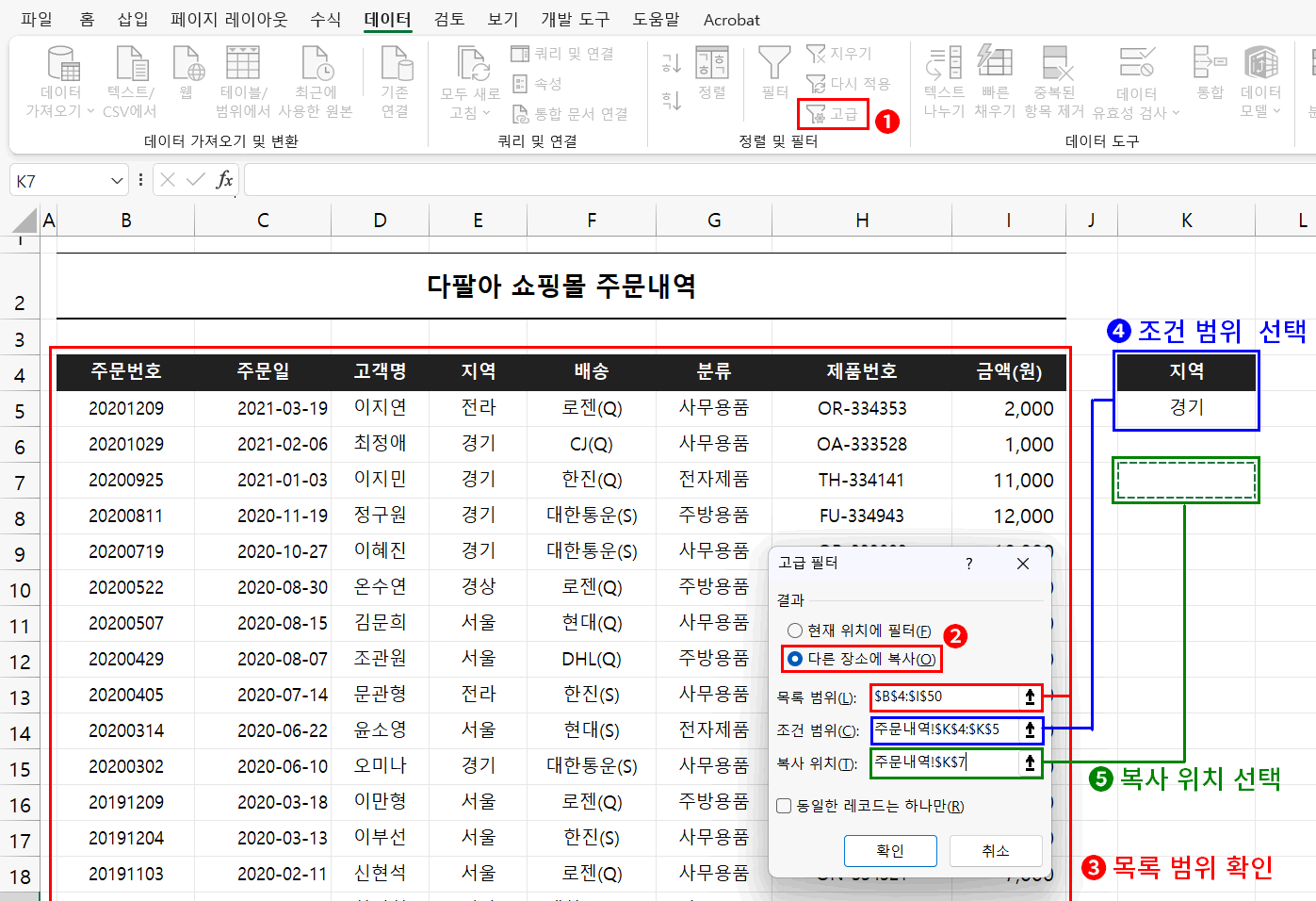The height and width of the screenshot is (901, 1316).
Task: Click 데이터 유효성 검사 icon
Action: point(1136,63)
